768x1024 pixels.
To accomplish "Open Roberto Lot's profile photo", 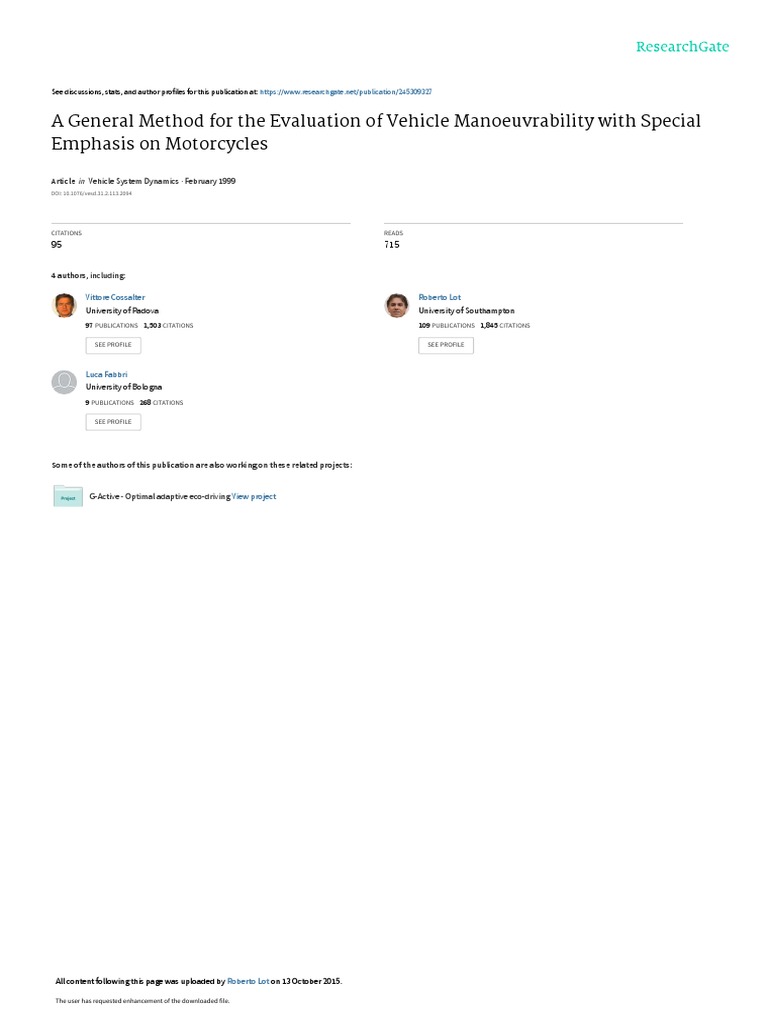I will pos(396,305).
